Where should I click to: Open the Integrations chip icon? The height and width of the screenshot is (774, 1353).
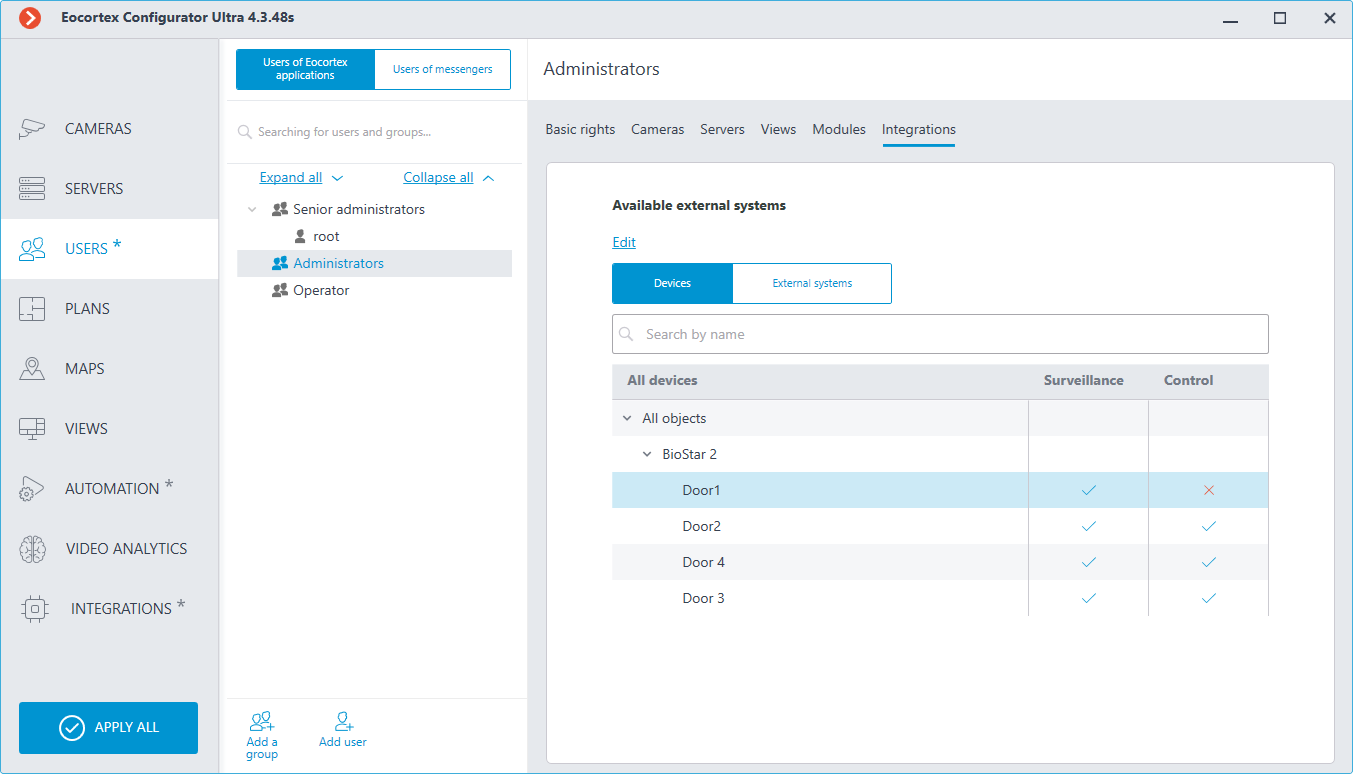[35, 609]
